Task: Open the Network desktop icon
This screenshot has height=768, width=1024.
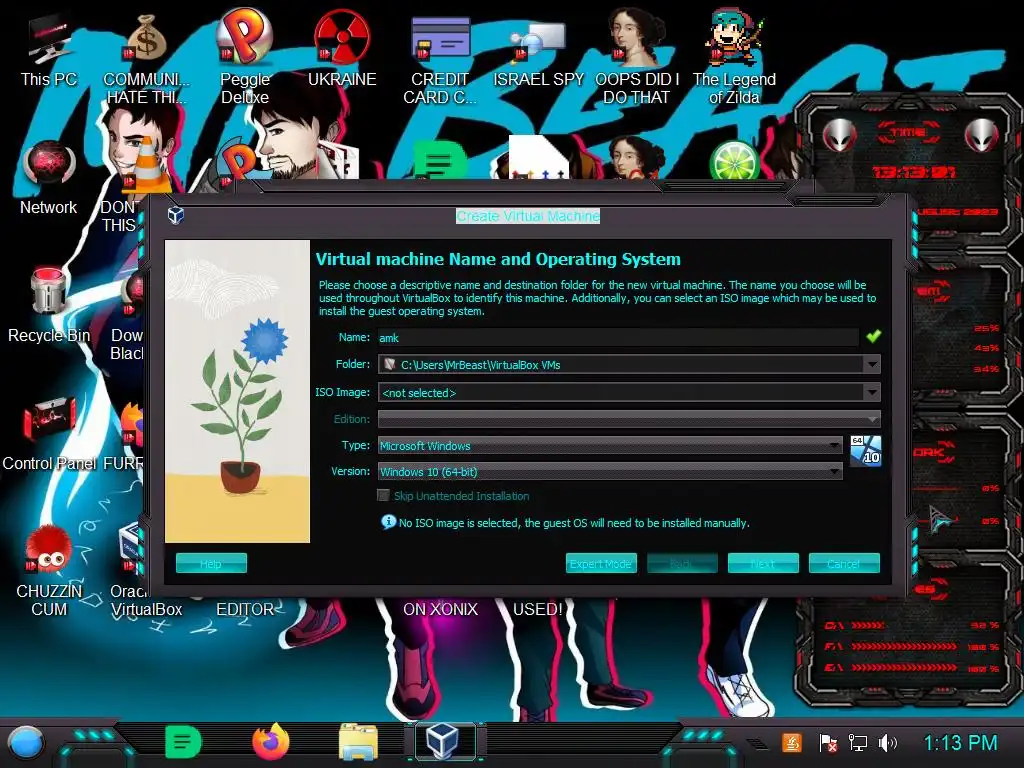Action: coord(48,178)
